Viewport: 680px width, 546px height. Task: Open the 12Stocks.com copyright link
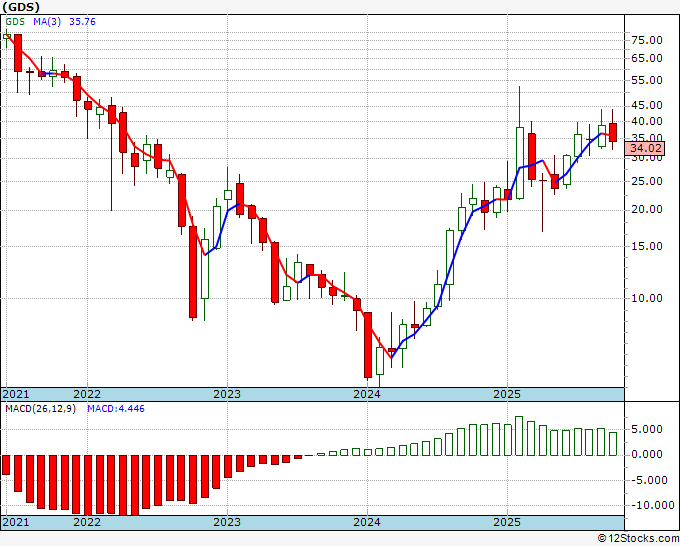click(x=638, y=539)
